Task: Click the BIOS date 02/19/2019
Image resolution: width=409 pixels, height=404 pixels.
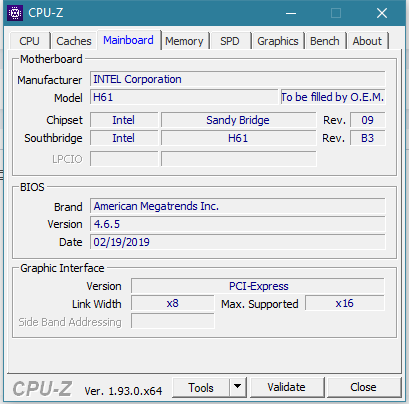Action: coord(237,242)
